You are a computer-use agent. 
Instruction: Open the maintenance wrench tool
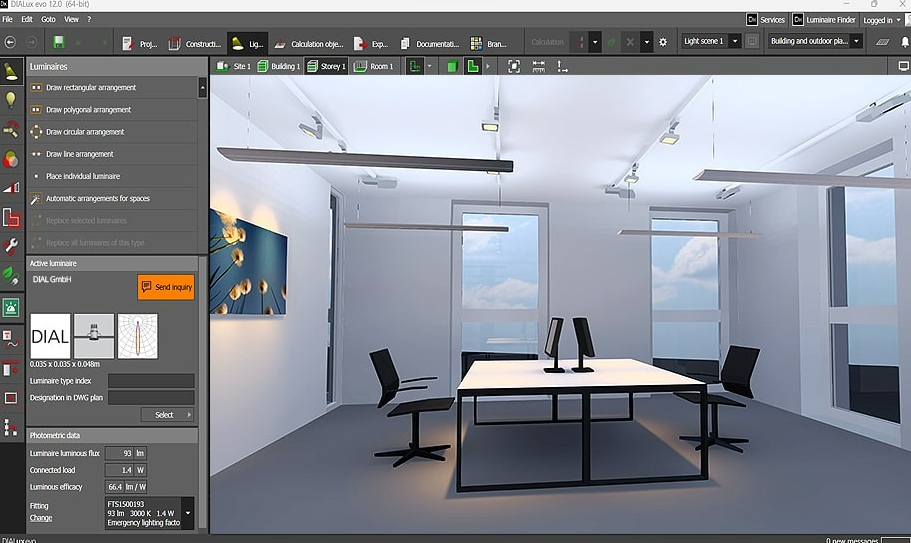pyautogui.click(x=11, y=246)
